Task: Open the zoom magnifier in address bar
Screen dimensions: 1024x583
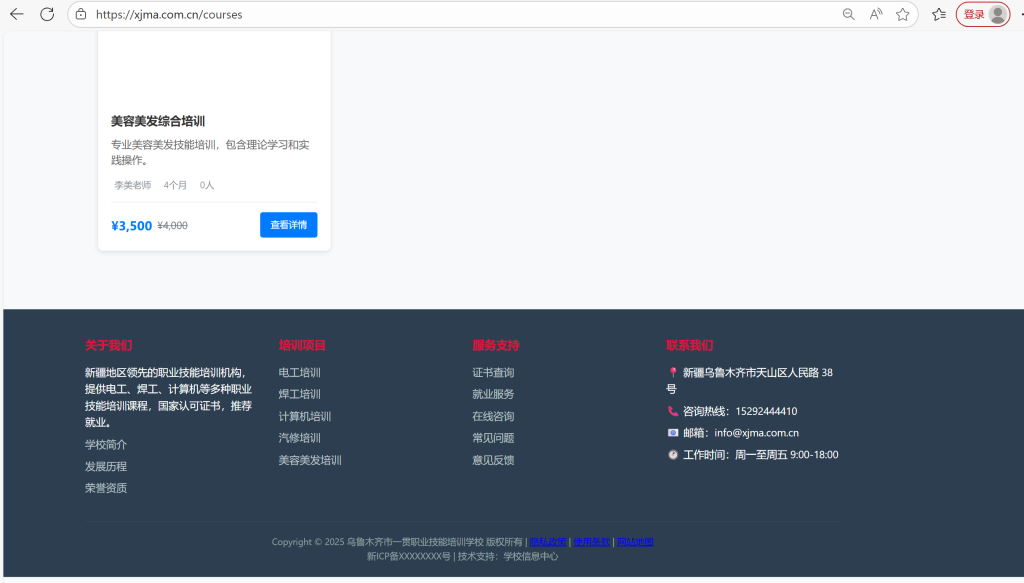Action: (848, 14)
